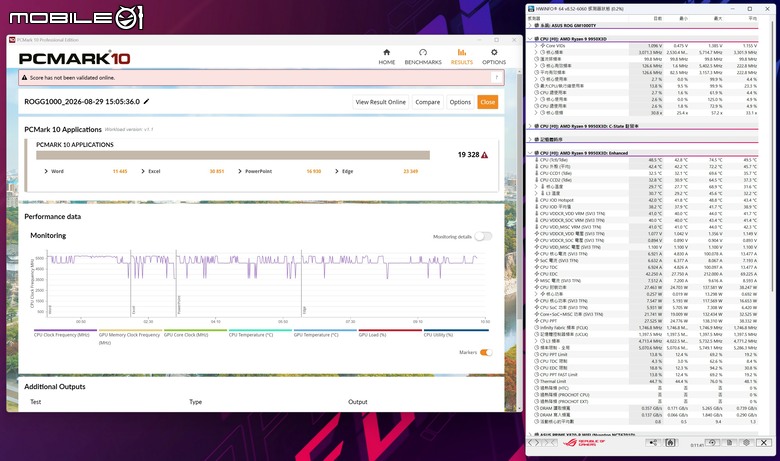Viewport: 780px width, 461px height.
Task: Click the expand-columns arrows in HWiNFO footer
Action: pos(533,443)
